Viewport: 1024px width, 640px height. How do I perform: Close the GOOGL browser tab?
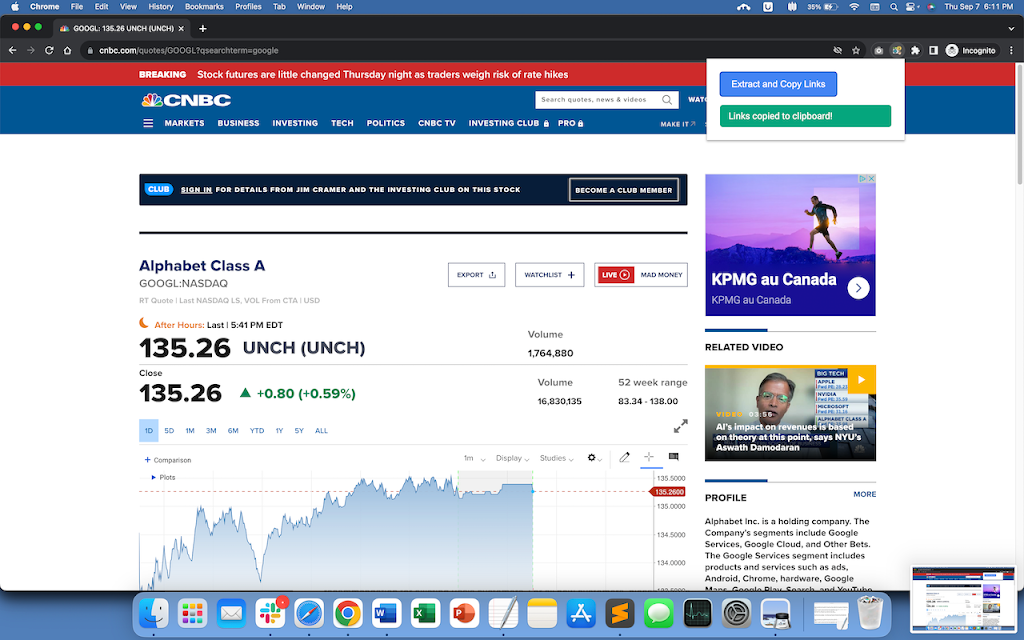coord(181,28)
